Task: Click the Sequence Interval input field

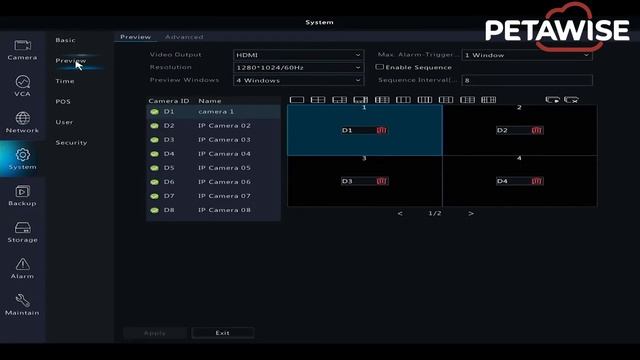Action: [527, 80]
